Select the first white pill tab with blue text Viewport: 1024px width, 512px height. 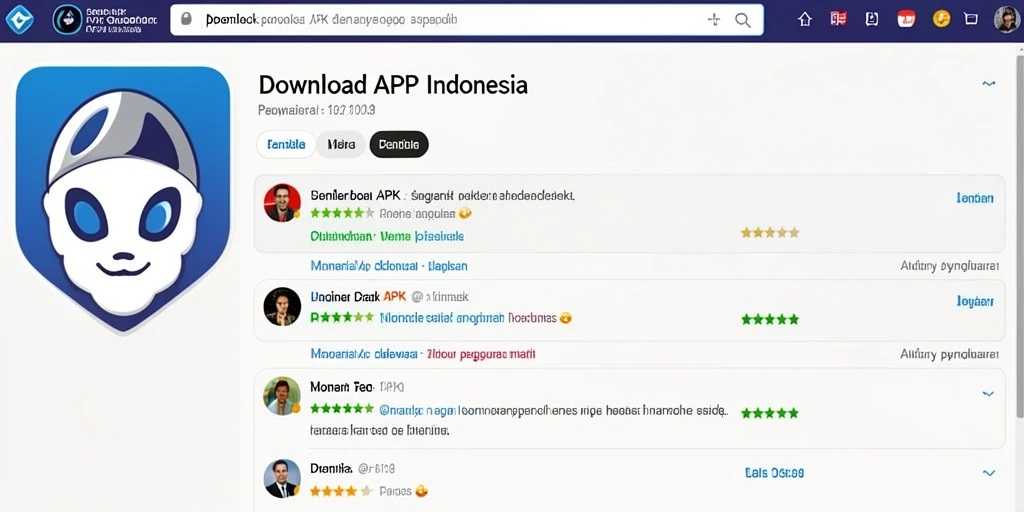pos(286,144)
